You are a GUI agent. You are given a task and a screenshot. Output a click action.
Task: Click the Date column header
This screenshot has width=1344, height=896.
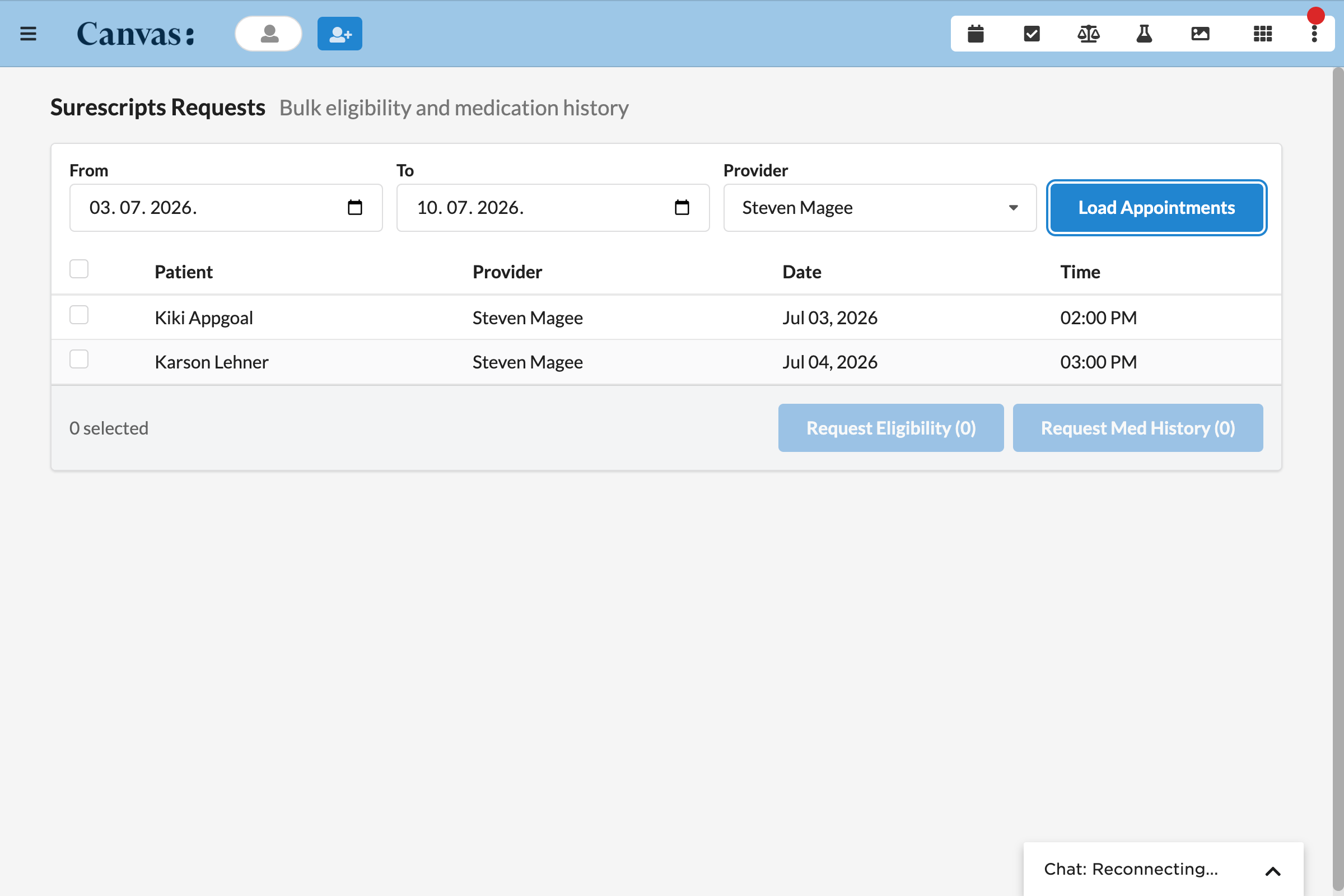click(x=802, y=272)
